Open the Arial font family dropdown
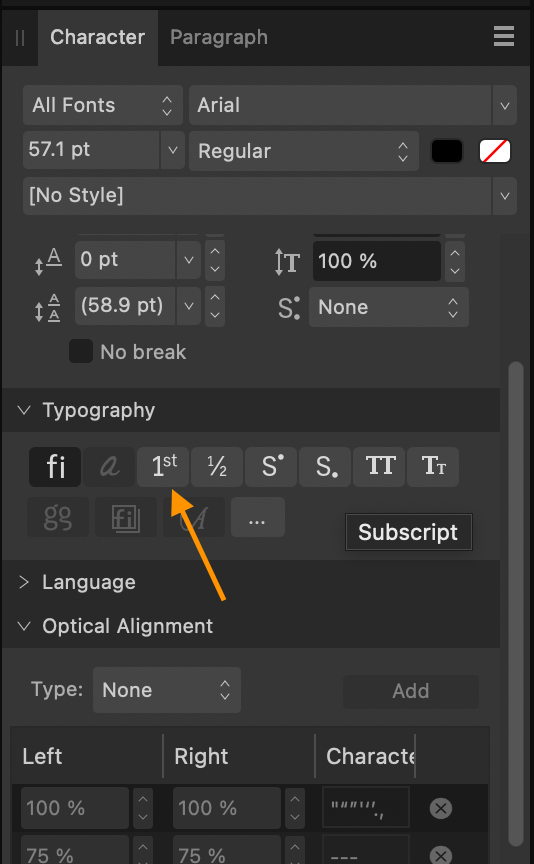Viewport: 534px width, 864px height. coord(353,105)
